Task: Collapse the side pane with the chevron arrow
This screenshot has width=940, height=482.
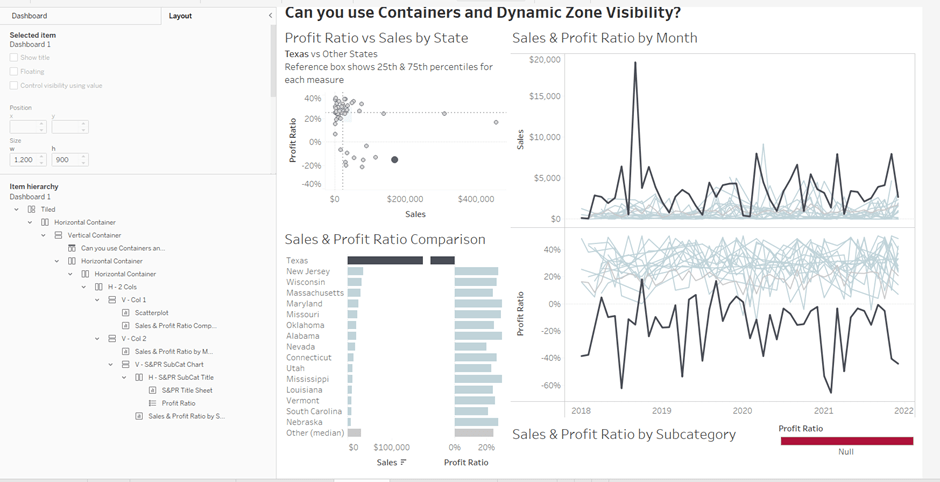Action: (271, 16)
